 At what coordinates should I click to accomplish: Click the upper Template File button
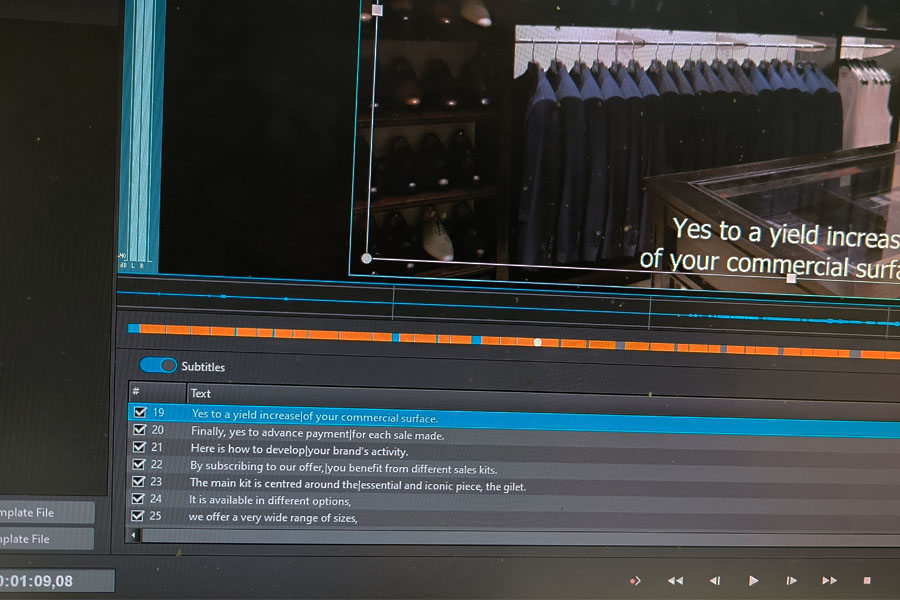pos(46,512)
